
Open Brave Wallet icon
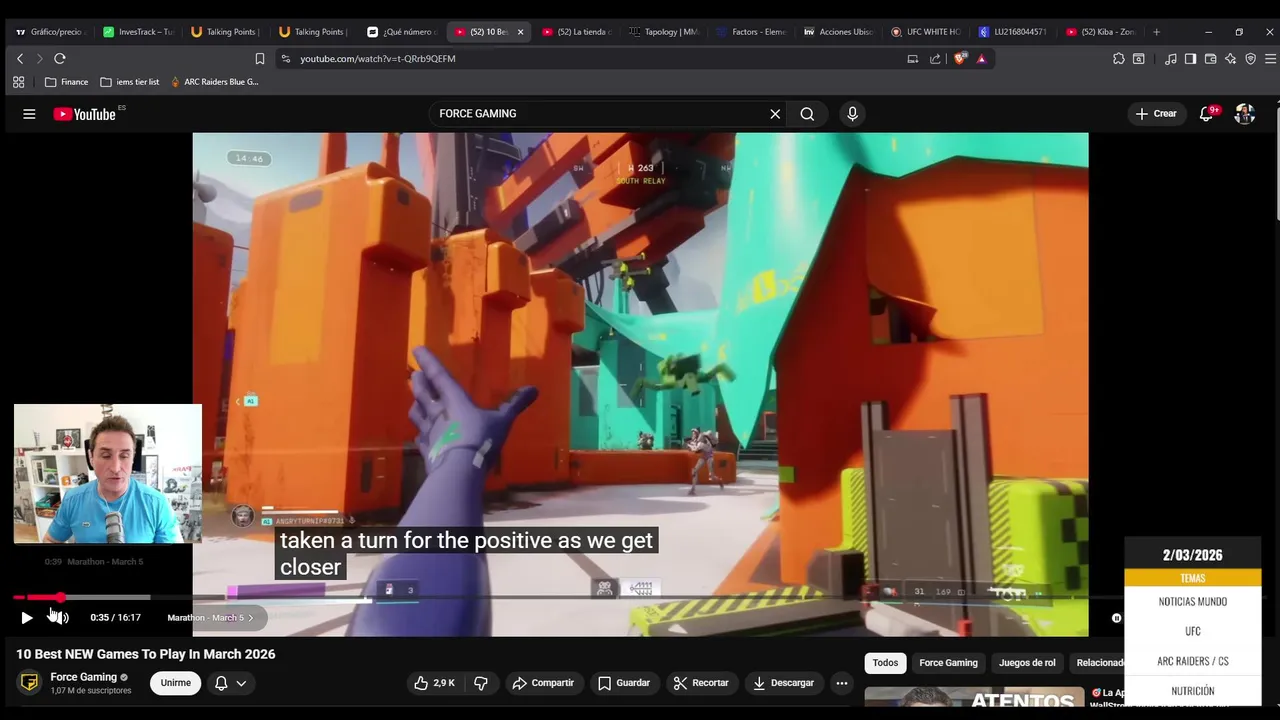tap(1210, 59)
